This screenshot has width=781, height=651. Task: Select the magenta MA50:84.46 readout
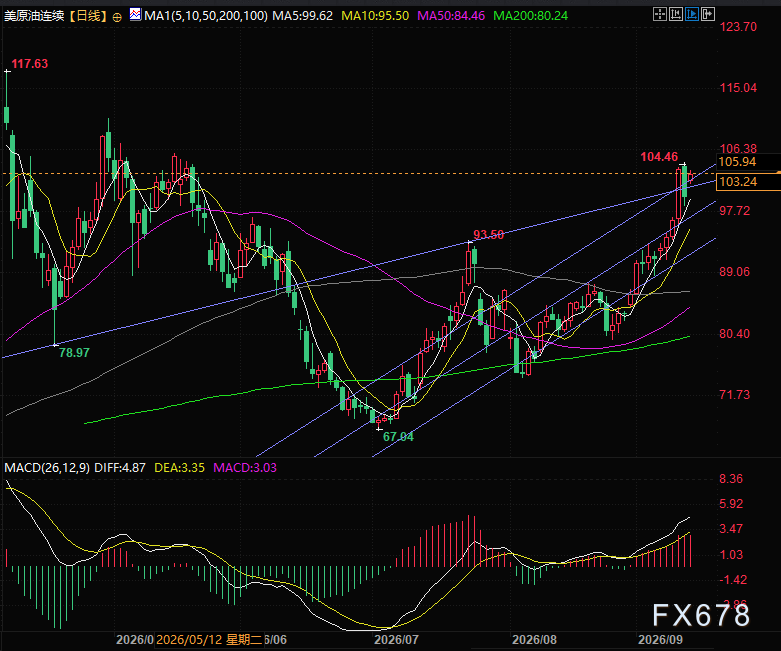coord(451,16)
